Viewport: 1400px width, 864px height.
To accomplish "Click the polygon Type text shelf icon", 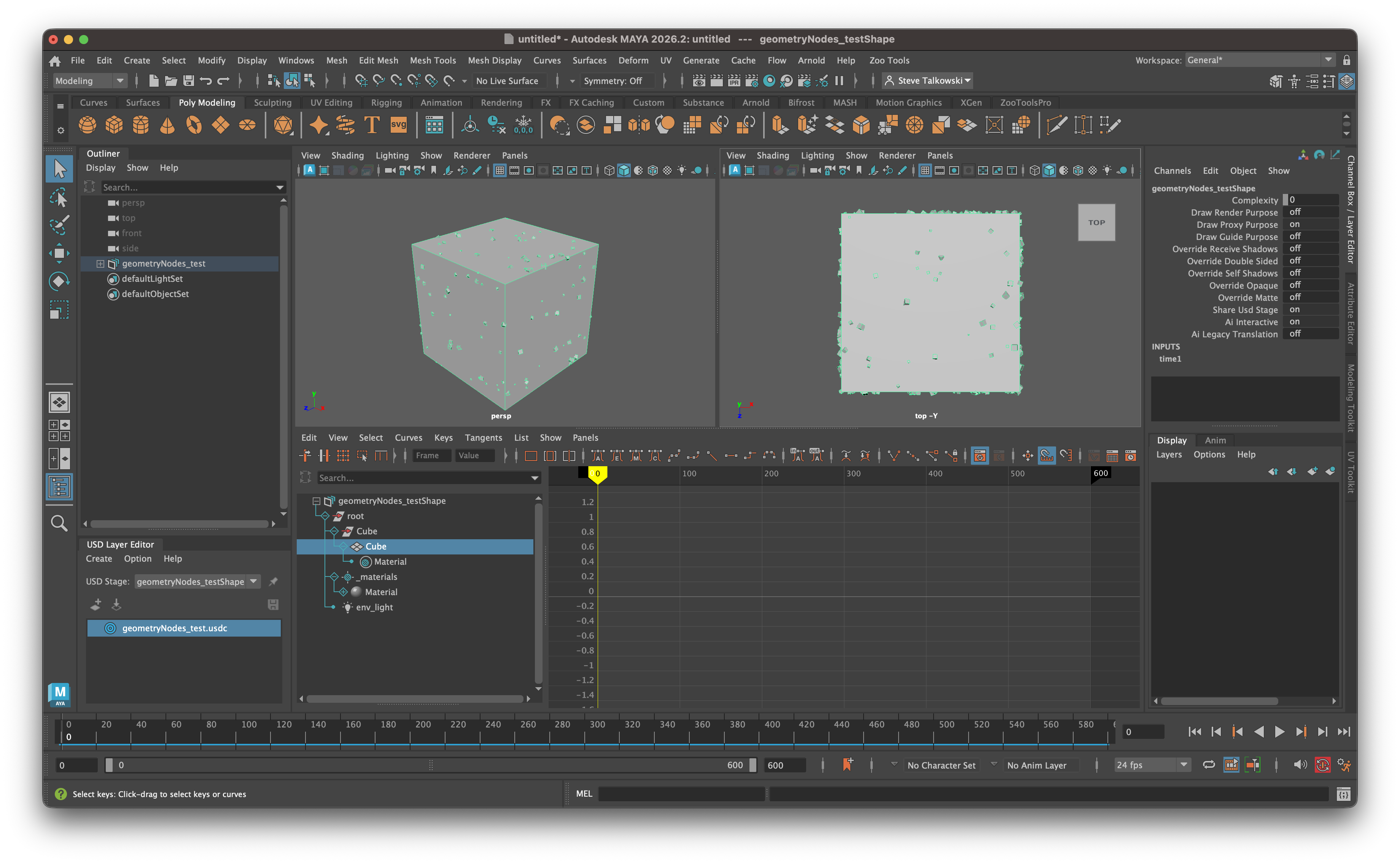I will 372,125.
